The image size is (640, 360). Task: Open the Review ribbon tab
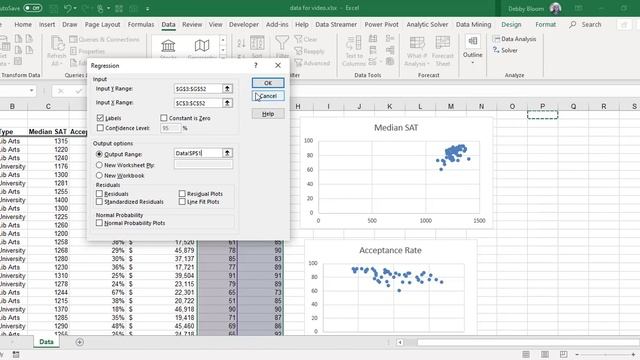(x=192, y=24)
